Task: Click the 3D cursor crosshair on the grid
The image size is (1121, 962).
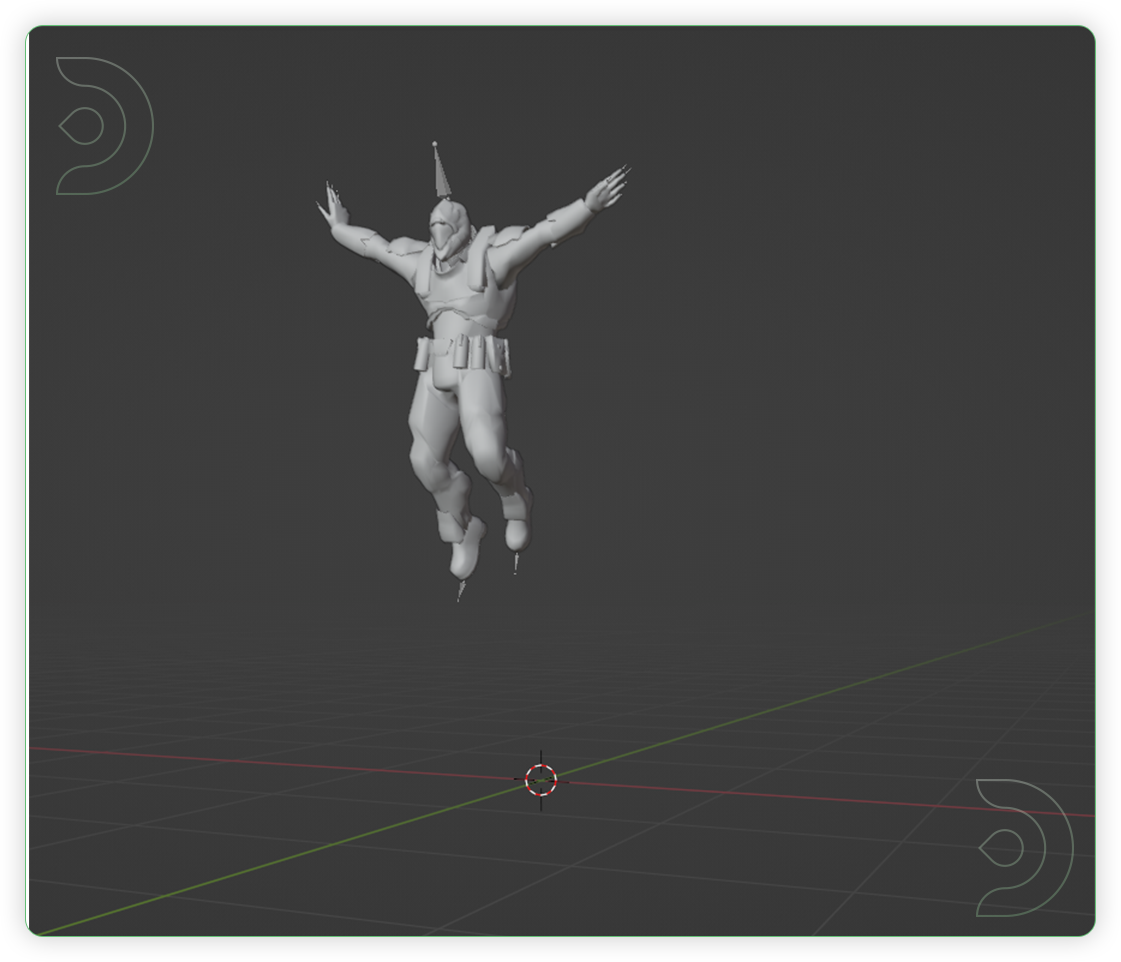Action: (541, 781)
